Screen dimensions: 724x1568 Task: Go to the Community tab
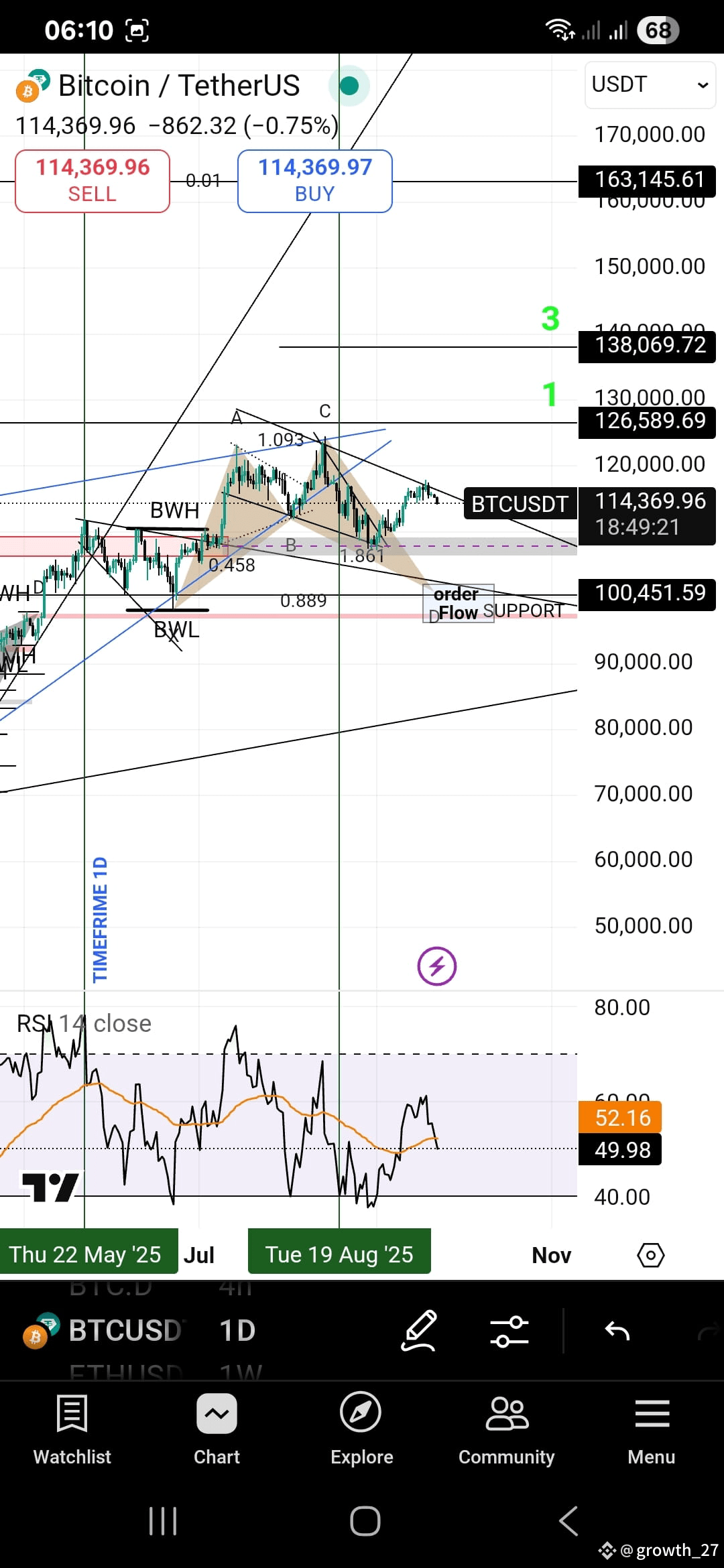(x=506, y=1429)
